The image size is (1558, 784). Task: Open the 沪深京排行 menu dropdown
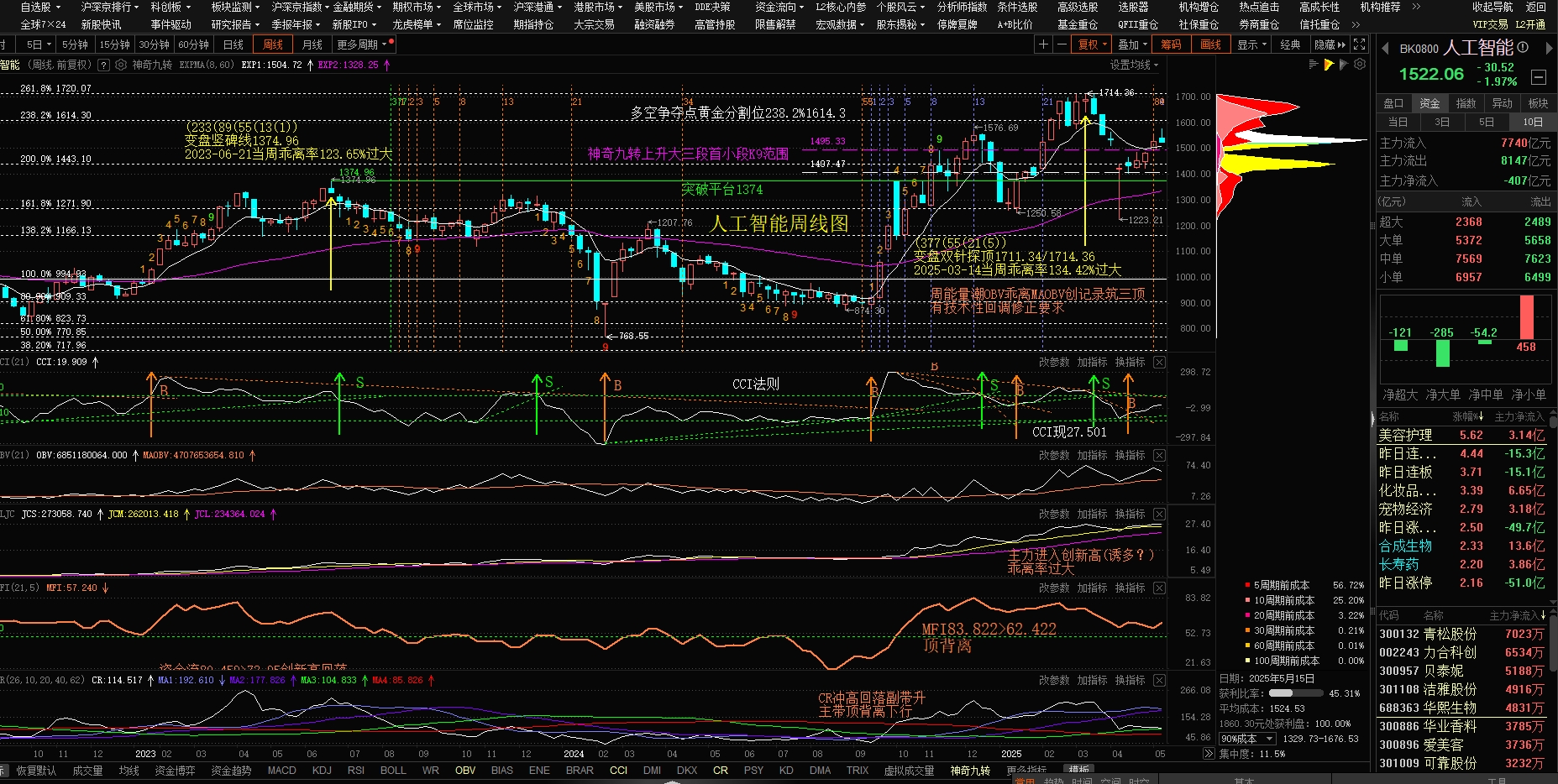tap(109, 7)
